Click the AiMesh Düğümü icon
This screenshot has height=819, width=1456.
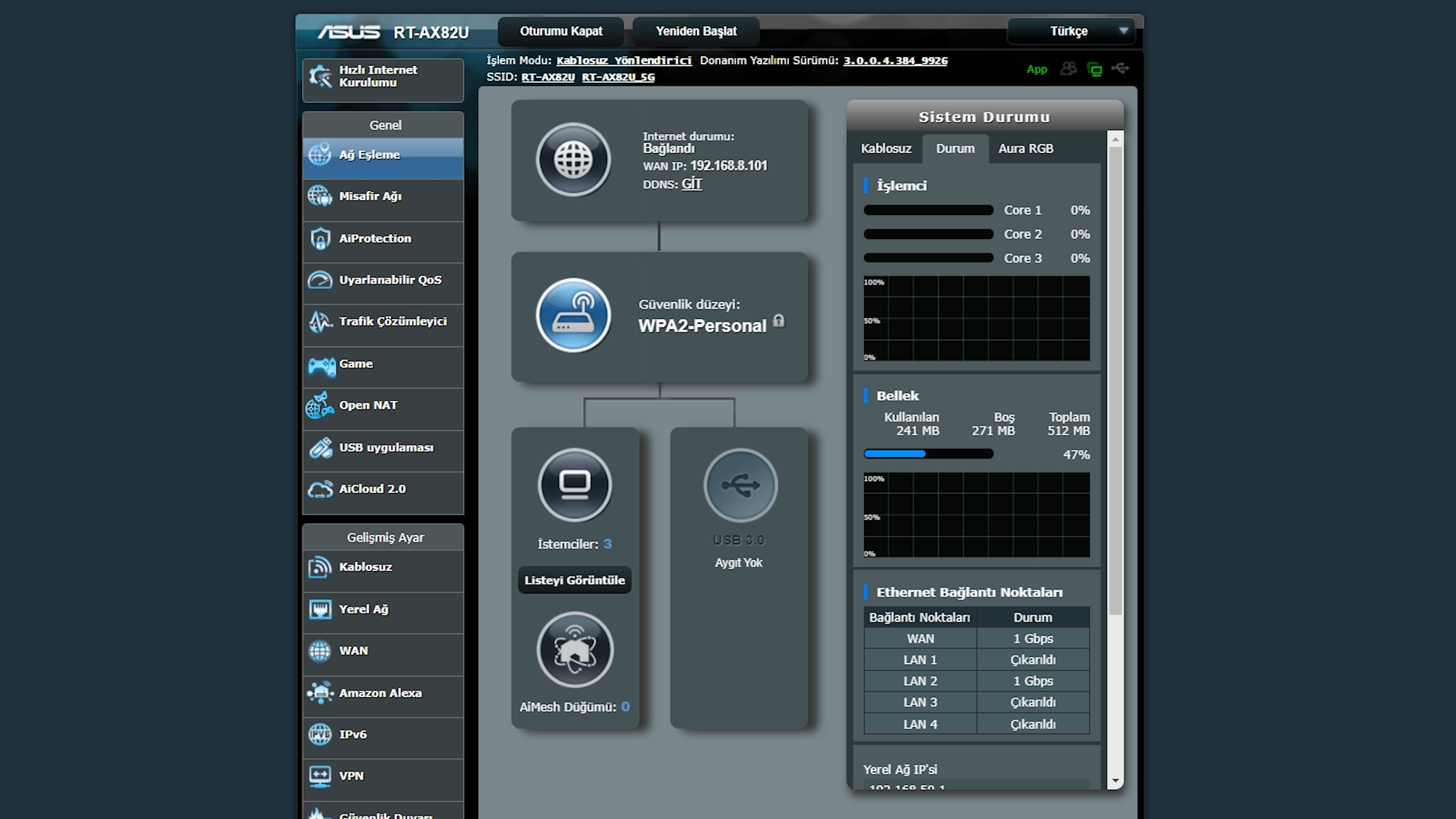[x=574, y=650]
